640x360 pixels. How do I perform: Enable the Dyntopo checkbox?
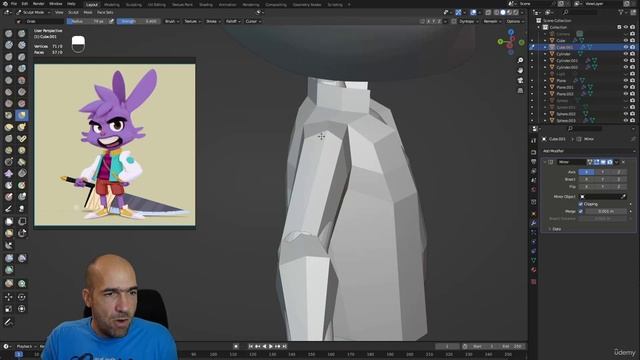pyautogui.click(x=454, y=21)
